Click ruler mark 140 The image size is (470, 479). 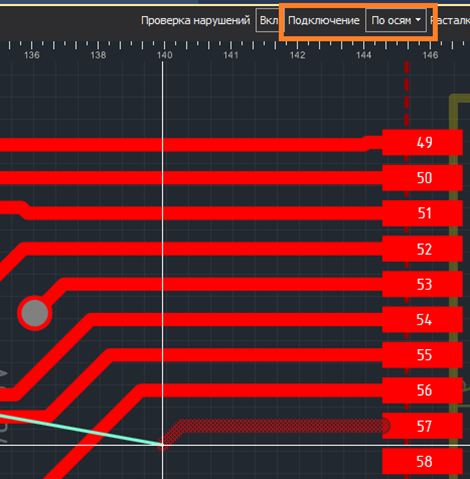click(x=164, y=55)
